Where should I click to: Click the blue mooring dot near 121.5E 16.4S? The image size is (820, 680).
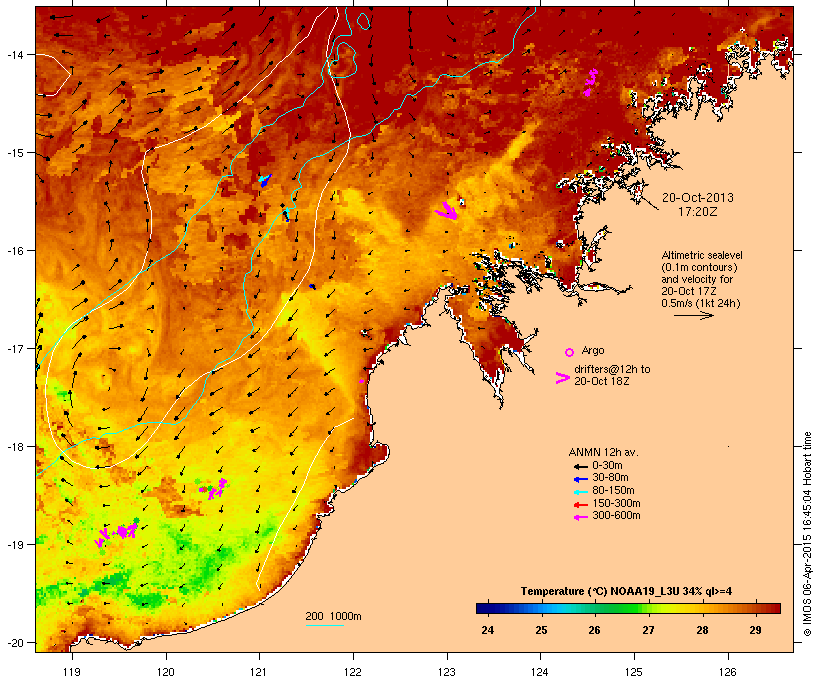(312, 286)
